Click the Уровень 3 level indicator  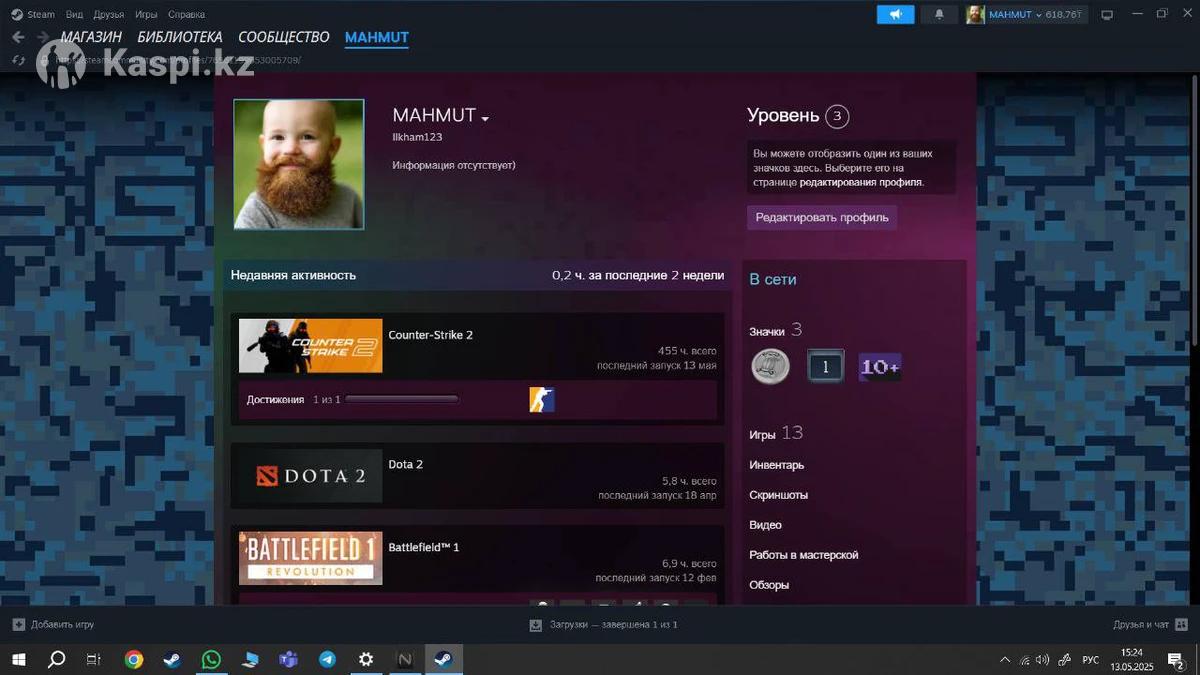[798, 116]
